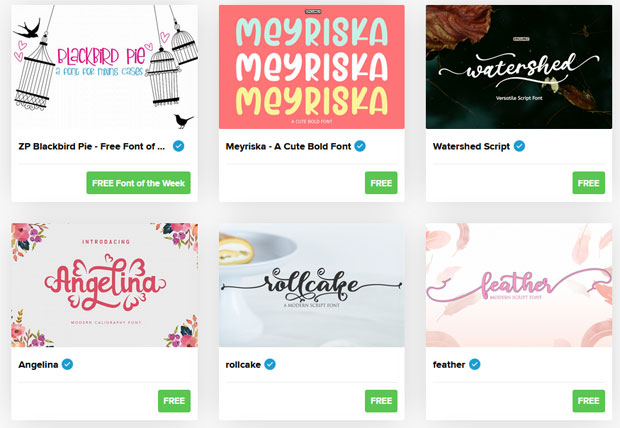This screenshot has width=620, height=428.
Task: Open the rollcake font preview thumbnail
Action: point(312,285)
